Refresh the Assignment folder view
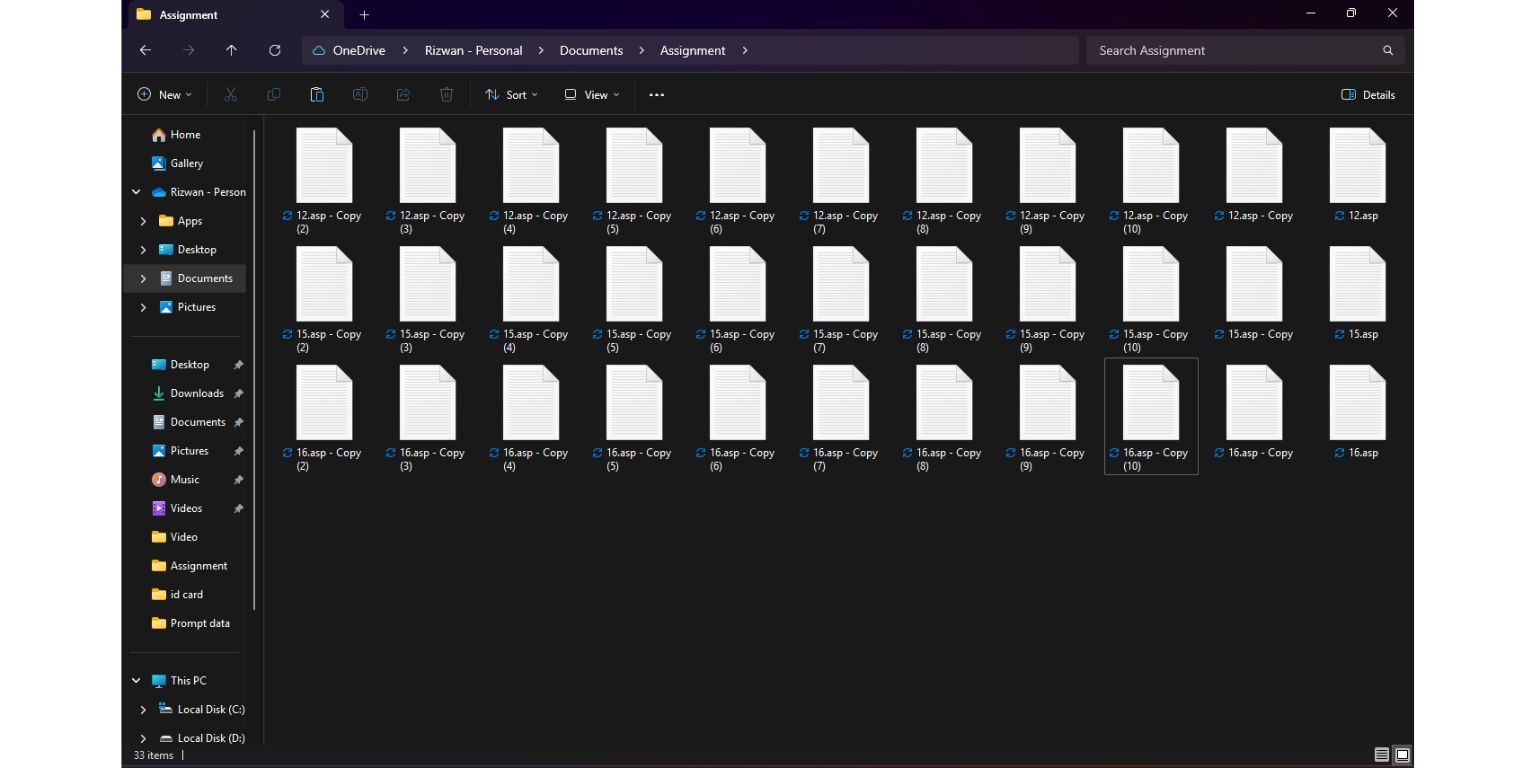Viewport: 1536px width, 768px height. [x=275, y=50]
